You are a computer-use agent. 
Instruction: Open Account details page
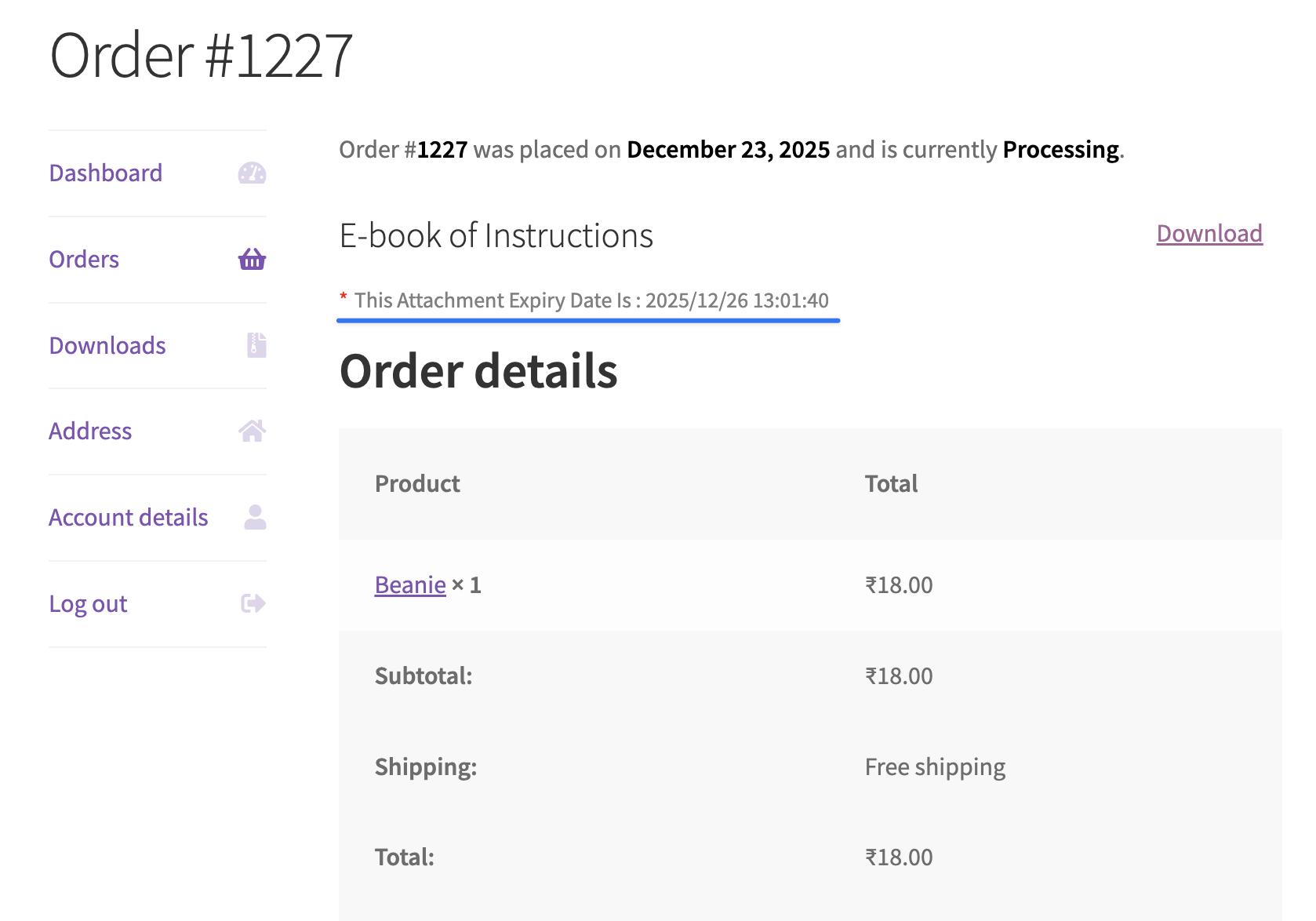(129, 518)
